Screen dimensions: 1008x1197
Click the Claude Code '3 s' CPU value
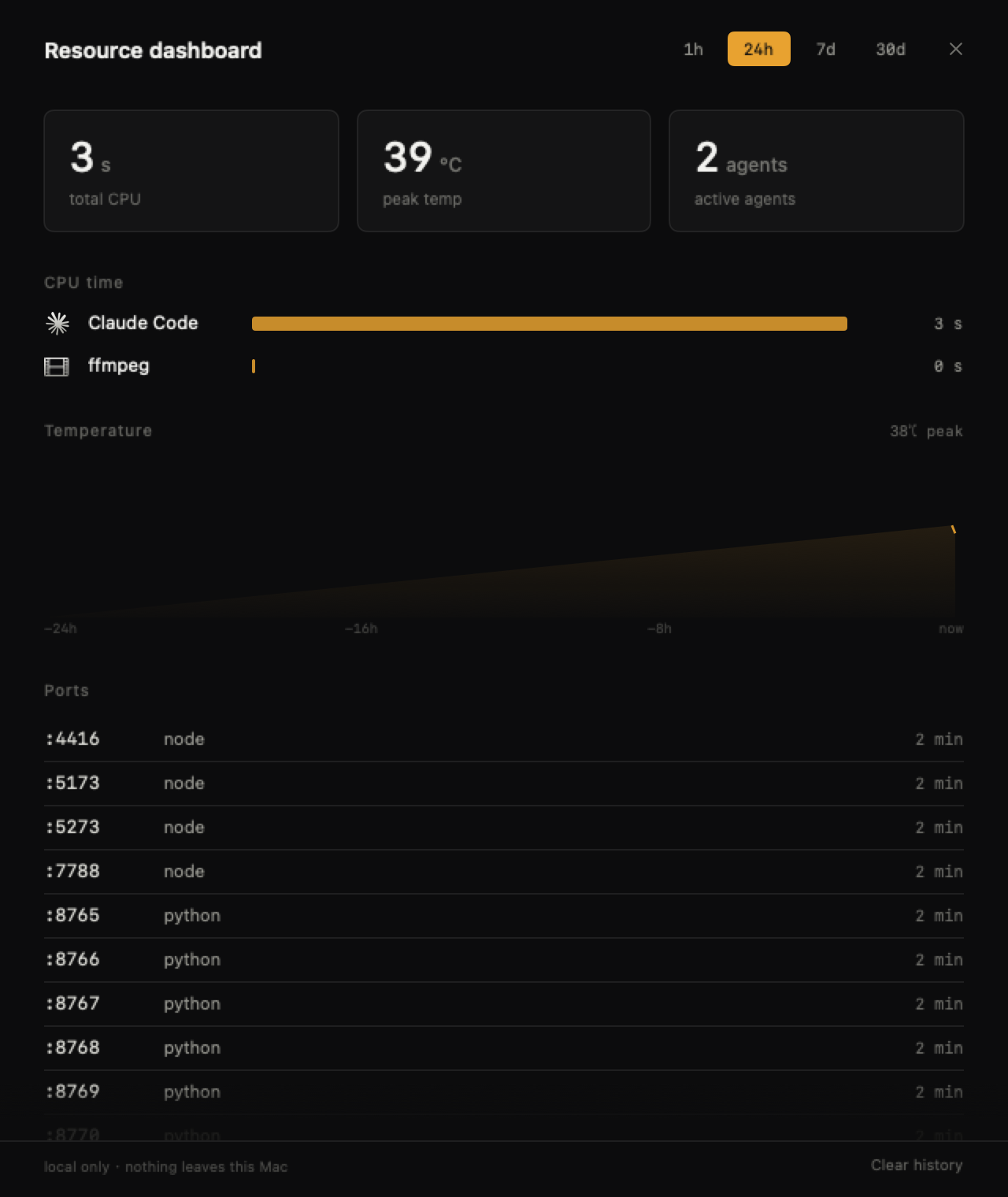pos(948,324)
